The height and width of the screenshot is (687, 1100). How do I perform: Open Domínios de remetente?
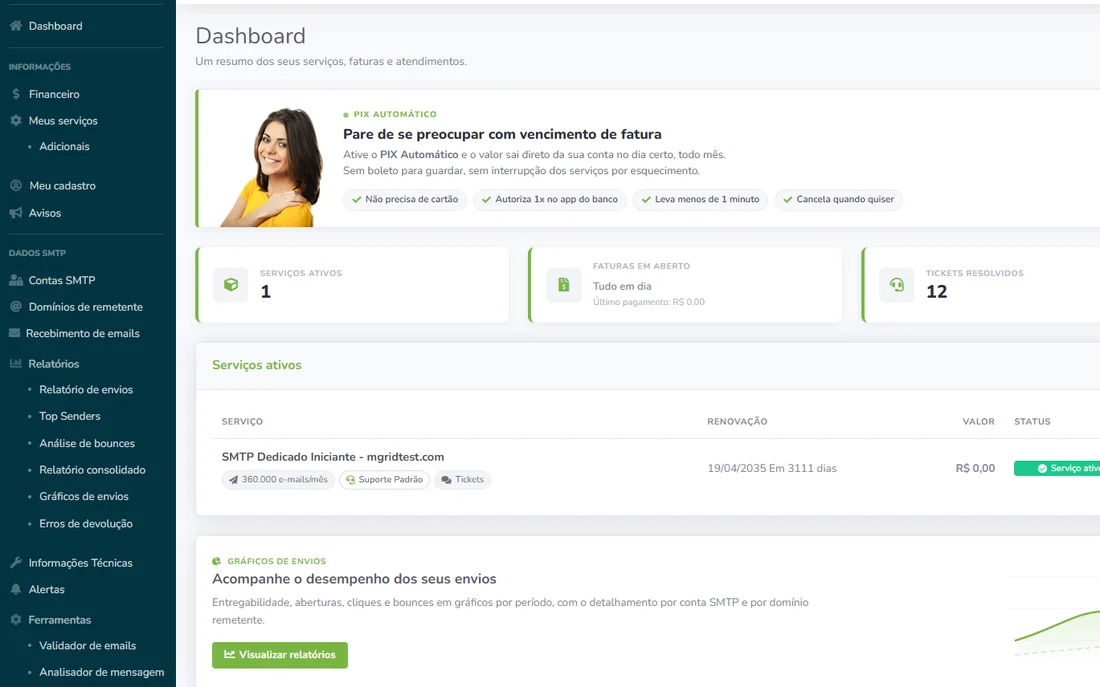pyautogui.click(x=88, y=307)
